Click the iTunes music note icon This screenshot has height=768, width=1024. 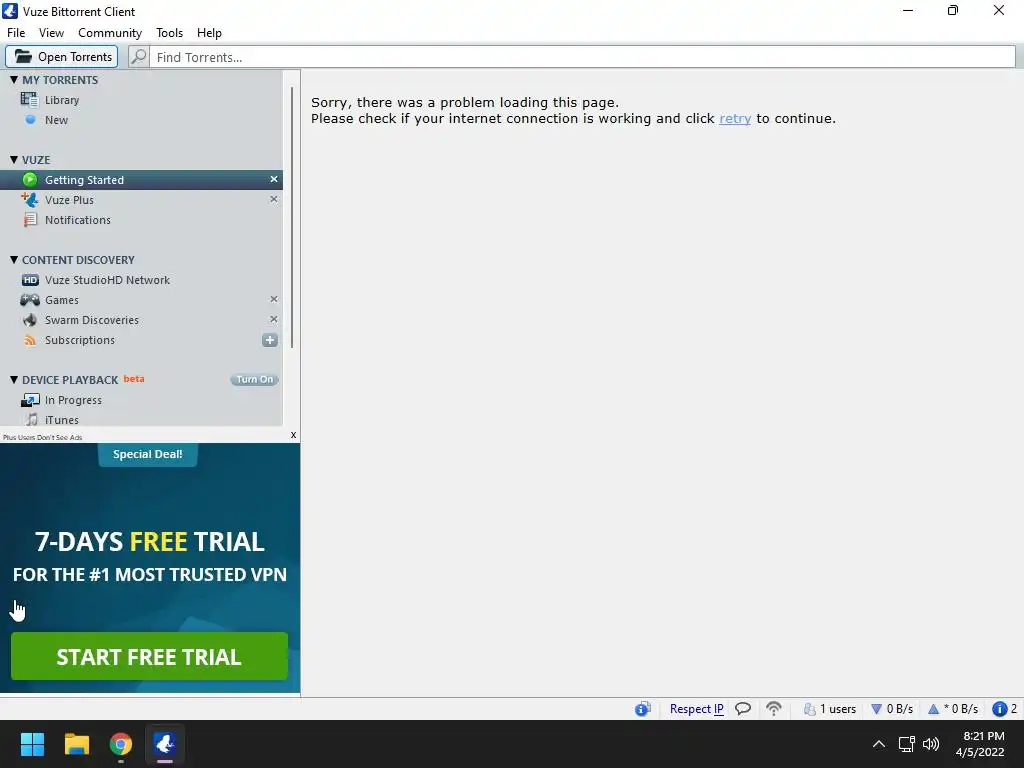[31, 419]
